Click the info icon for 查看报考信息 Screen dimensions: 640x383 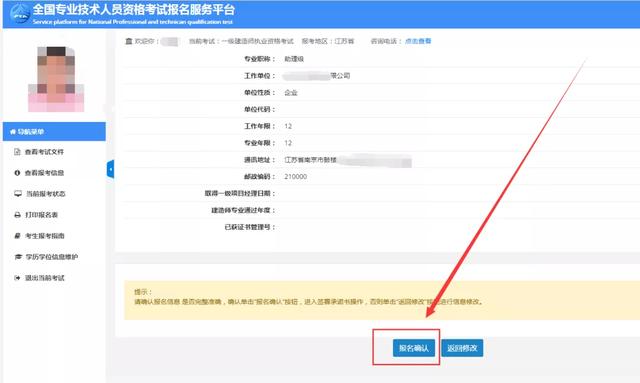(17, 173)
